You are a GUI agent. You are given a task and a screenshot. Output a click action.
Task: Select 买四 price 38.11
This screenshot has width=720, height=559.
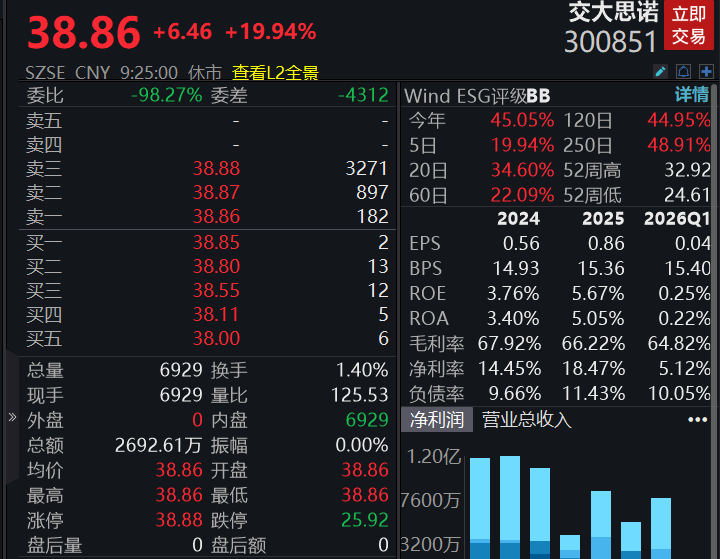216,315
